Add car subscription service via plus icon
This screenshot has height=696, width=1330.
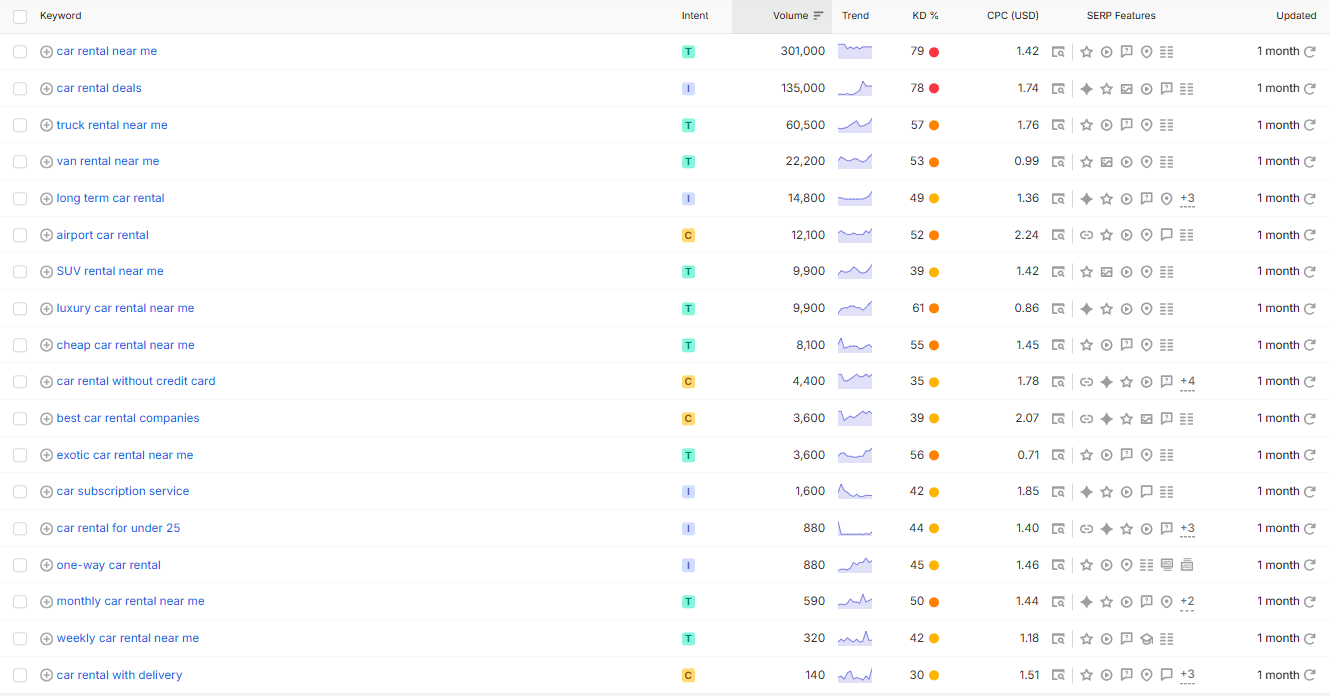click(x=46, y=492)
